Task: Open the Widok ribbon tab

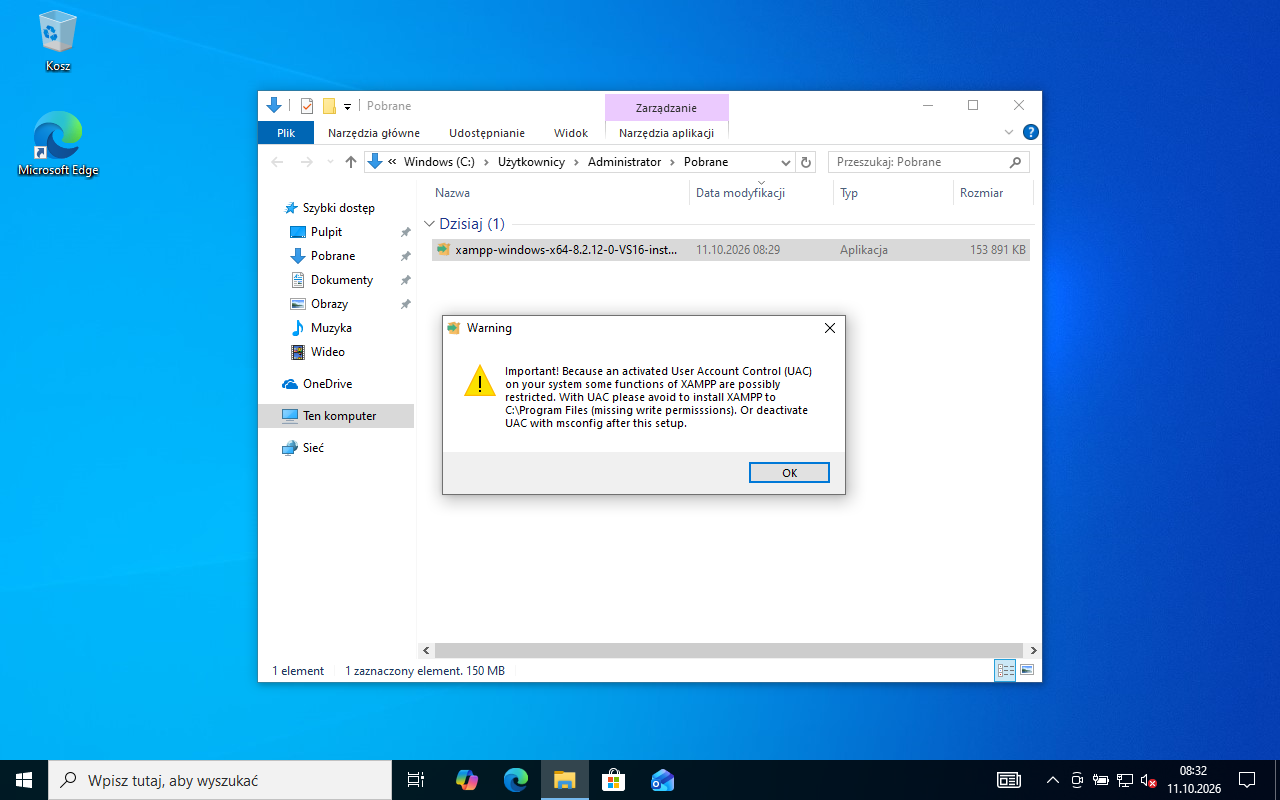Action: [571, 133]
